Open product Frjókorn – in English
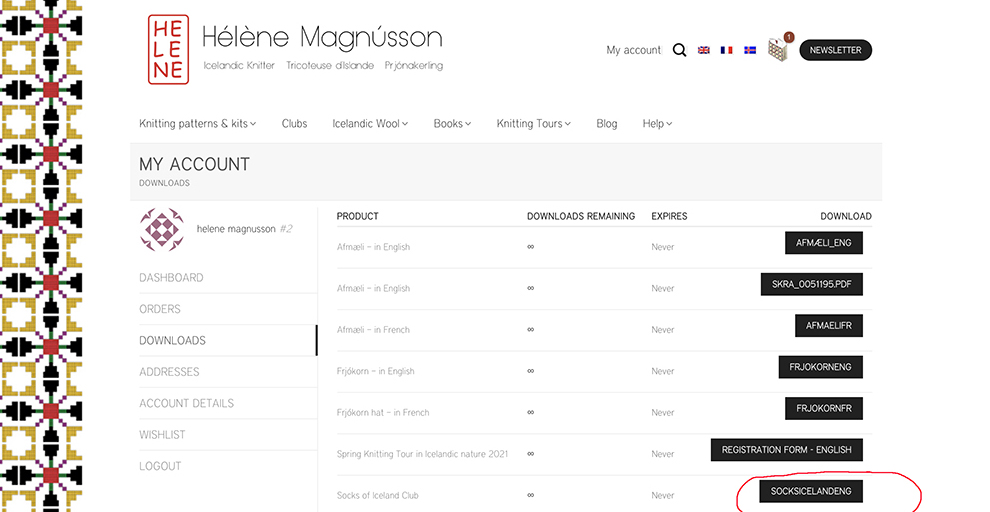 tap(376, 371)
